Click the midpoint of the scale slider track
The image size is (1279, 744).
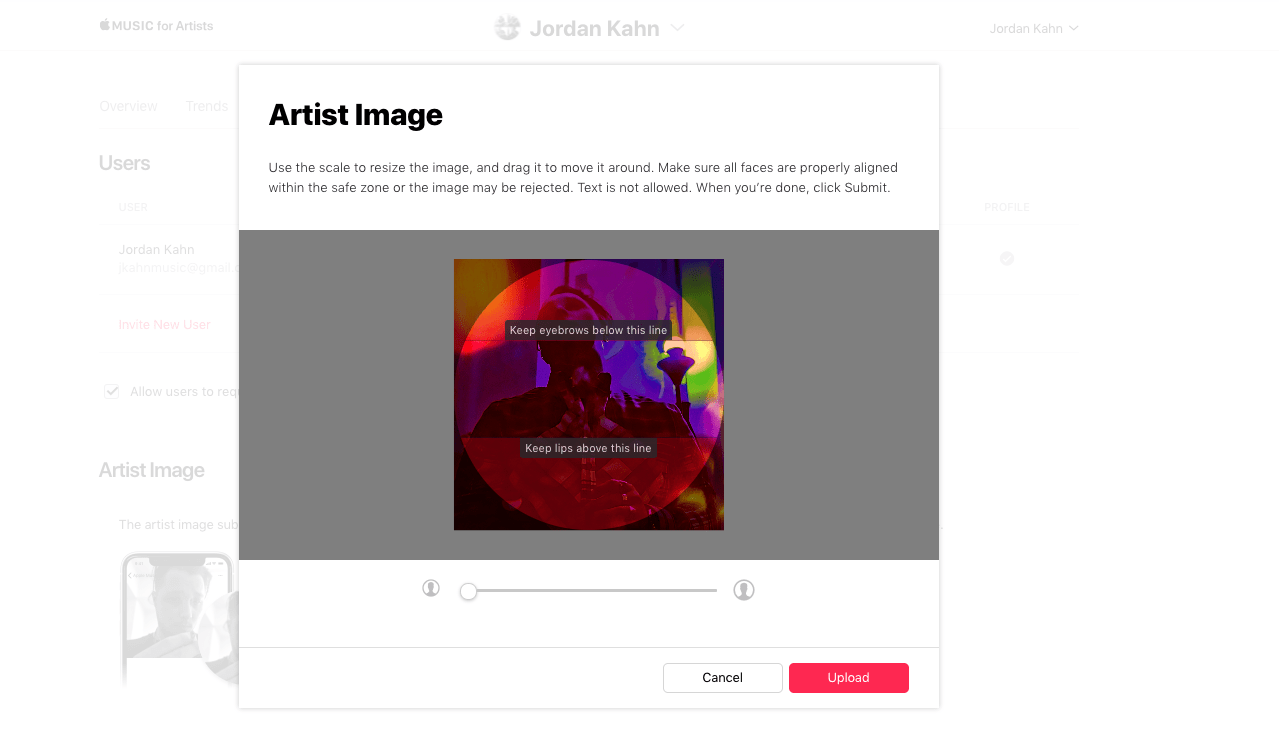(x=588, y=590)
